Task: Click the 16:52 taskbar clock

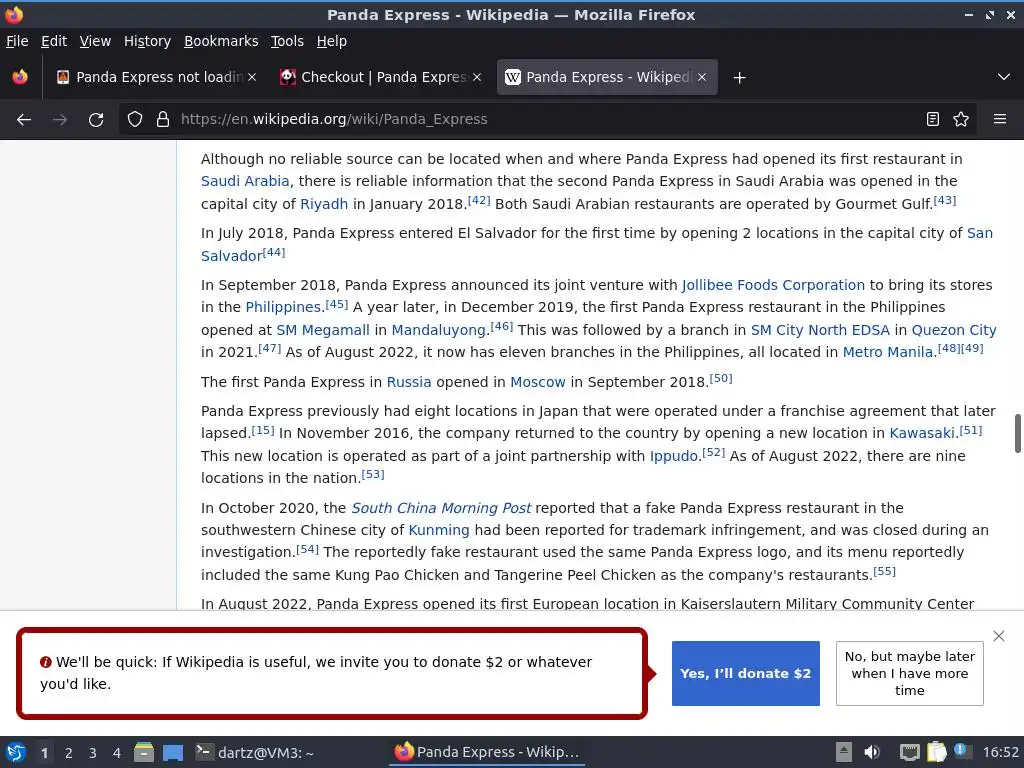Action: click(1000, 752)
